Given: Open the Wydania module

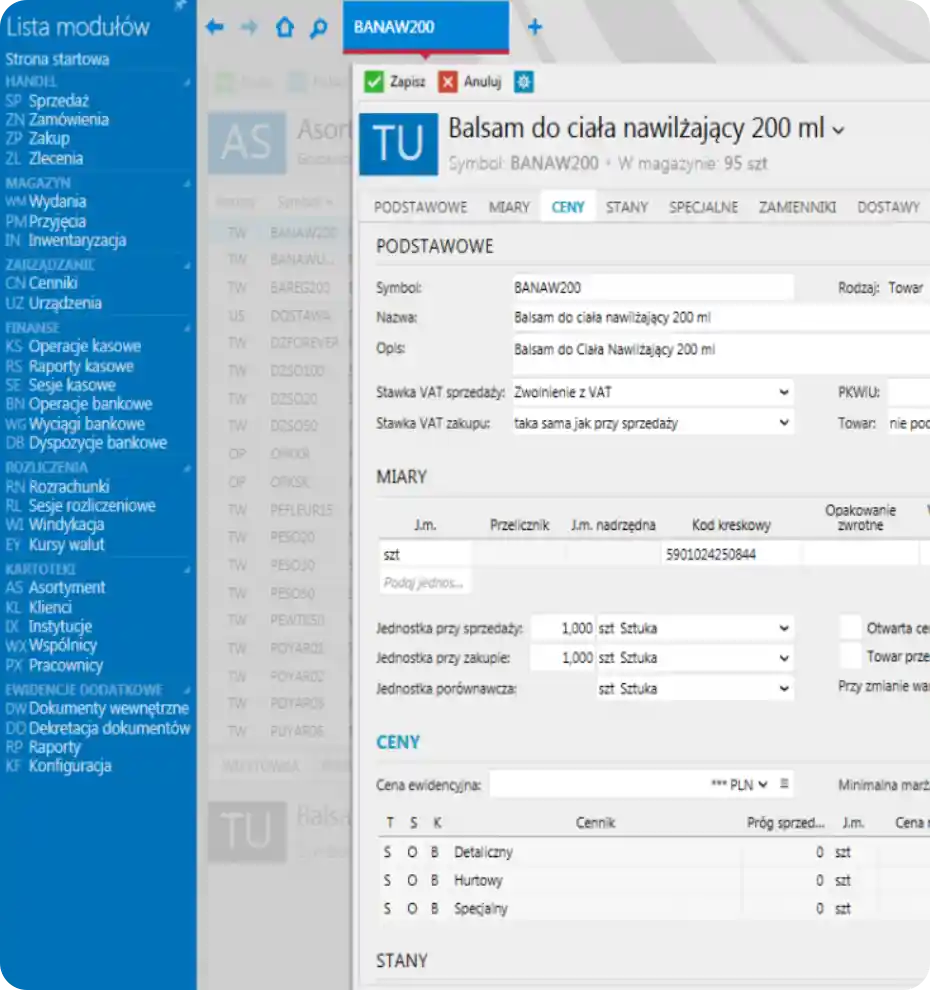Looking at the screenshot, I should 57,201.
